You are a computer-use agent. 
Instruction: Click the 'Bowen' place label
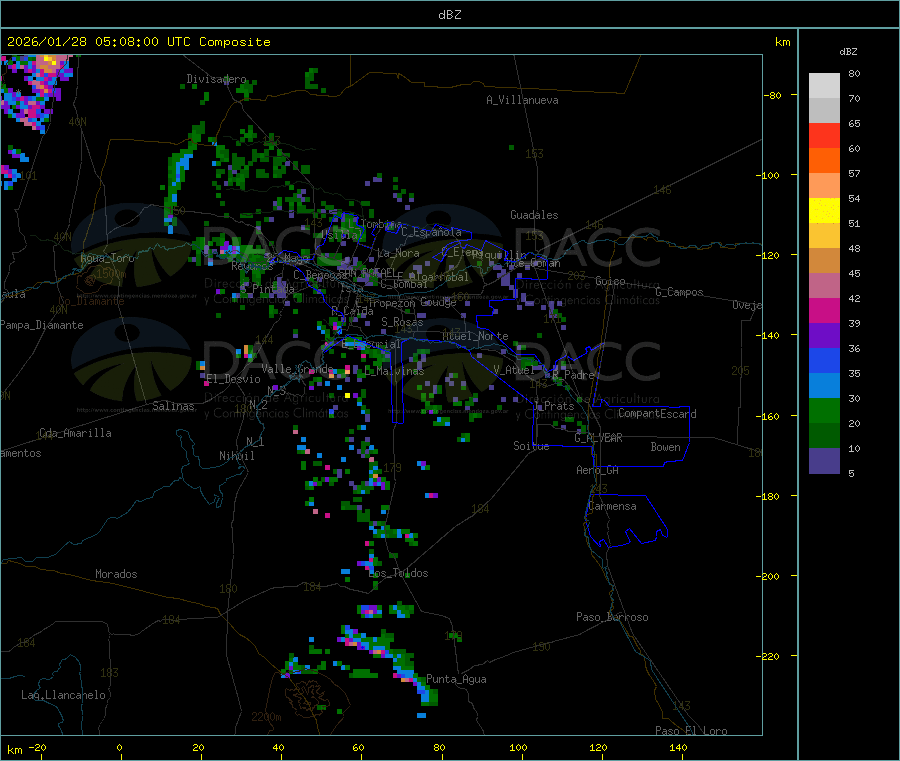click(x=665, y=447)
